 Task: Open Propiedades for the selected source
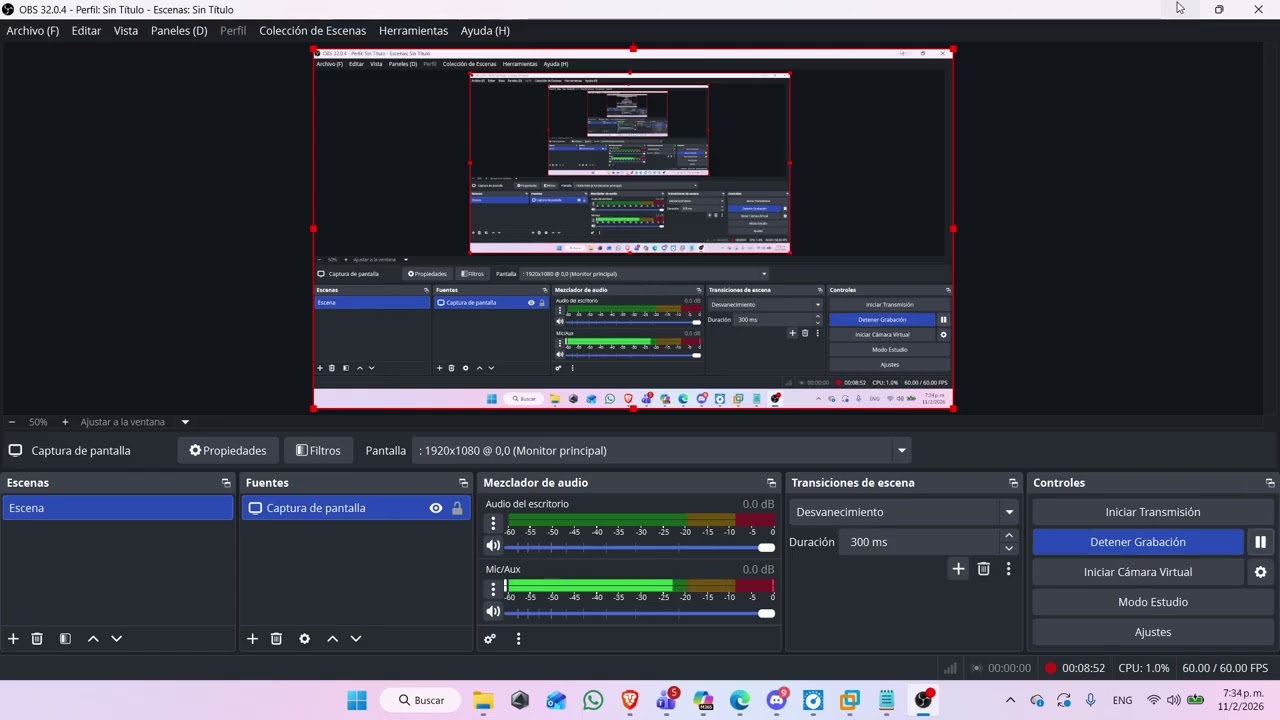point(228,451)
